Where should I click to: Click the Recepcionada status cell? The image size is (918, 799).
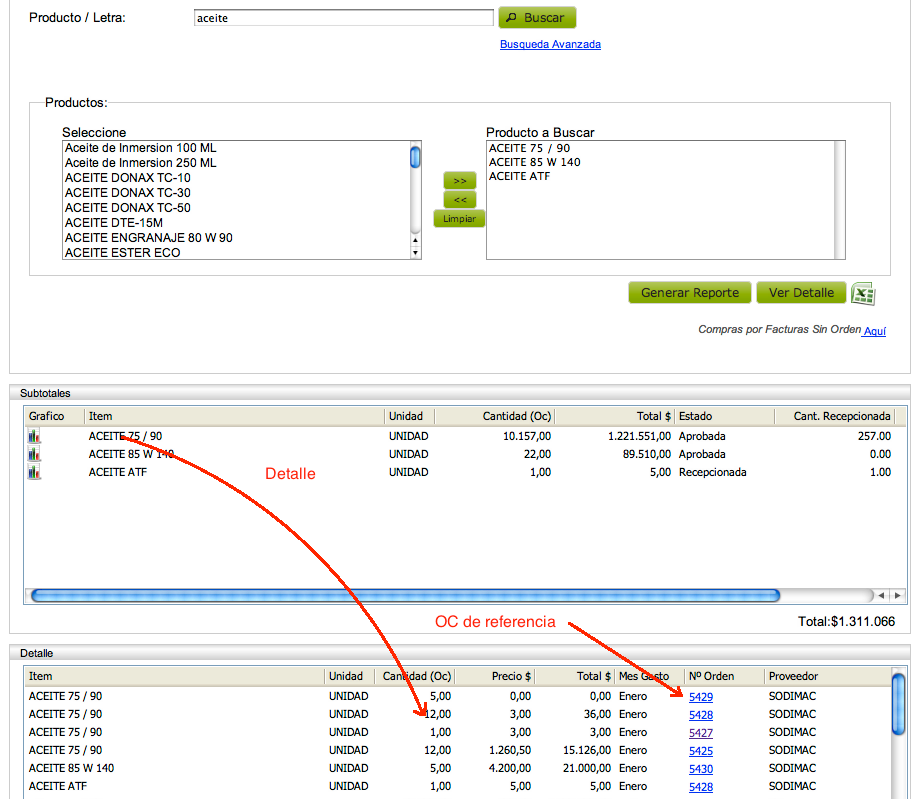713,472
